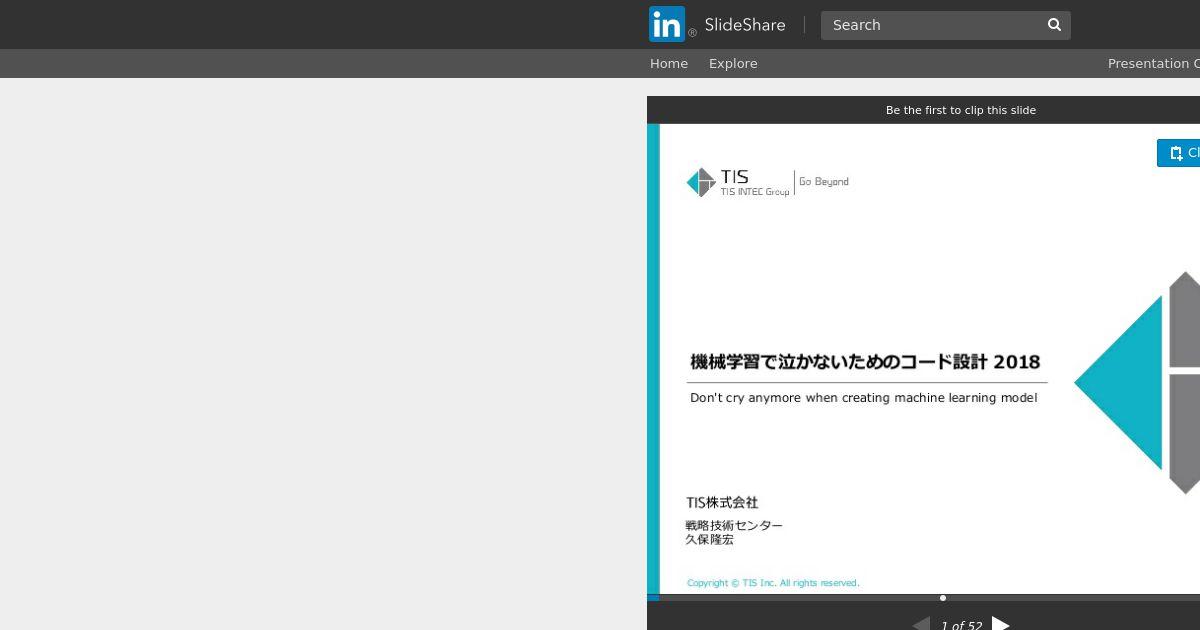Click the 'Don't cry anymore' subtitle text
The image size is (1200, 630).
[x=863, y=398]
